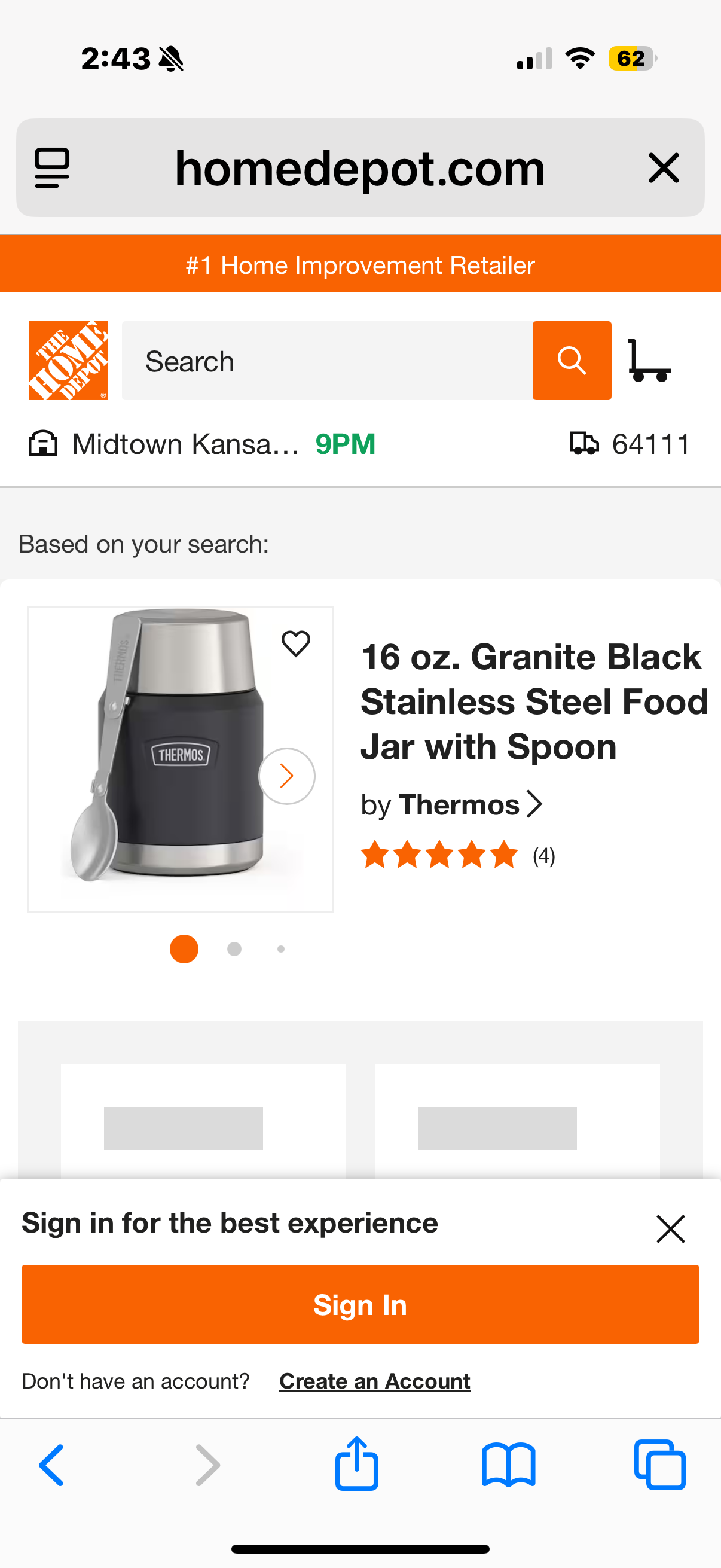Tap the Safari share icon

[x=356, y=1464]
